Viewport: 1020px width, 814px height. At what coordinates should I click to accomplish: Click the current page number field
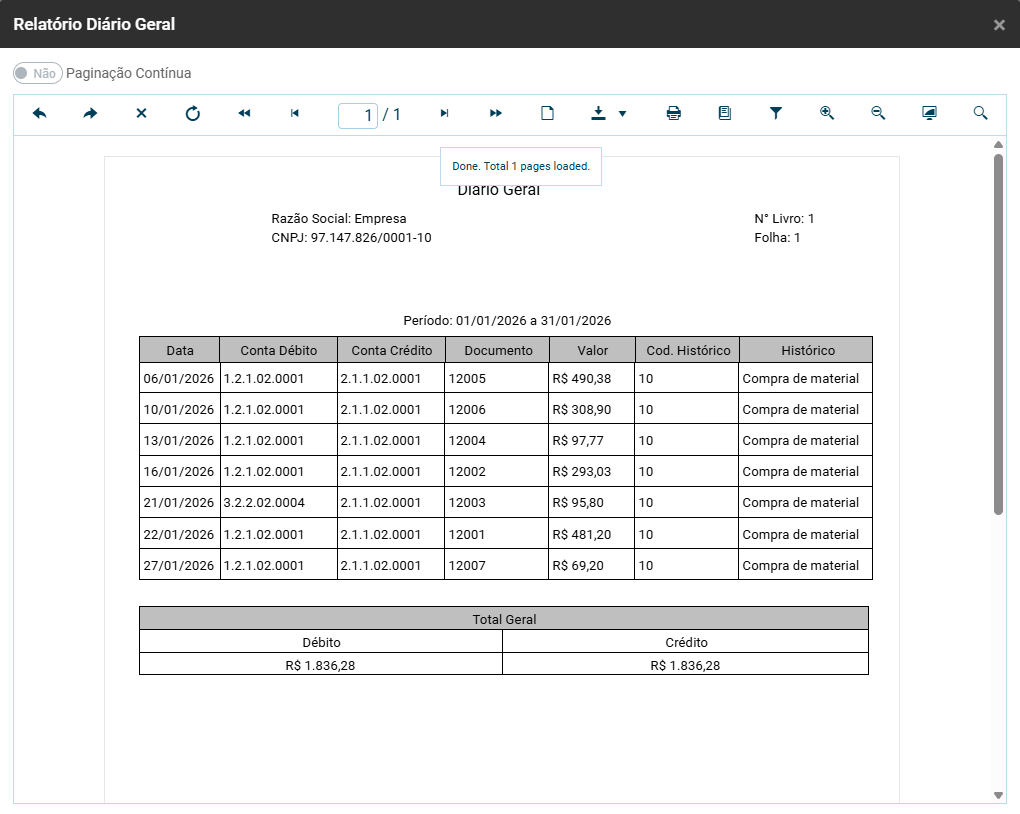tap(358, 116)
